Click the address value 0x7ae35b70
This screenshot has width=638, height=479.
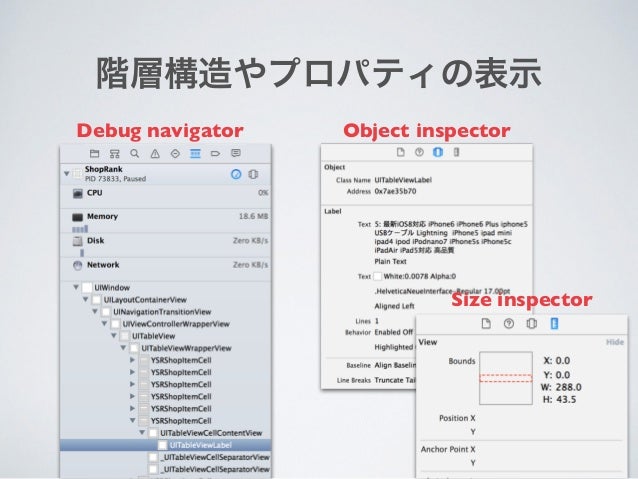tap(395, 191)
